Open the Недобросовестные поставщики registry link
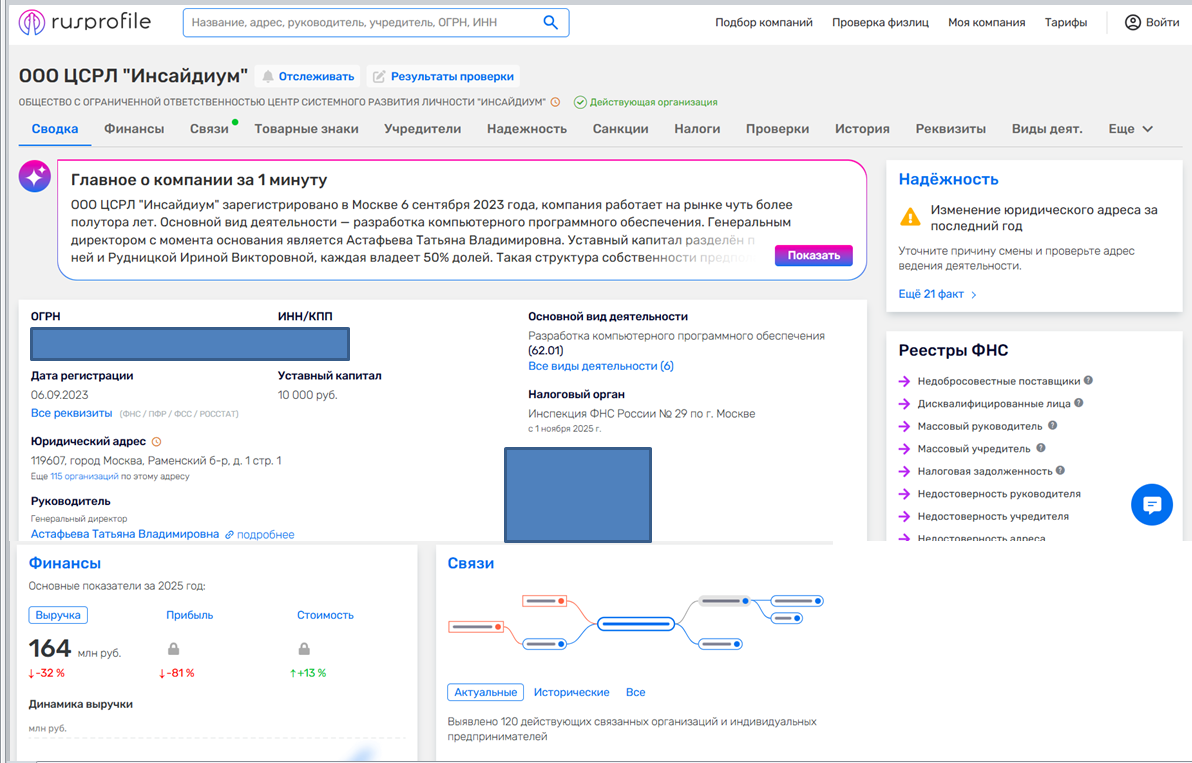Viewport: 1192px width, 763px height. click(999, 381)
